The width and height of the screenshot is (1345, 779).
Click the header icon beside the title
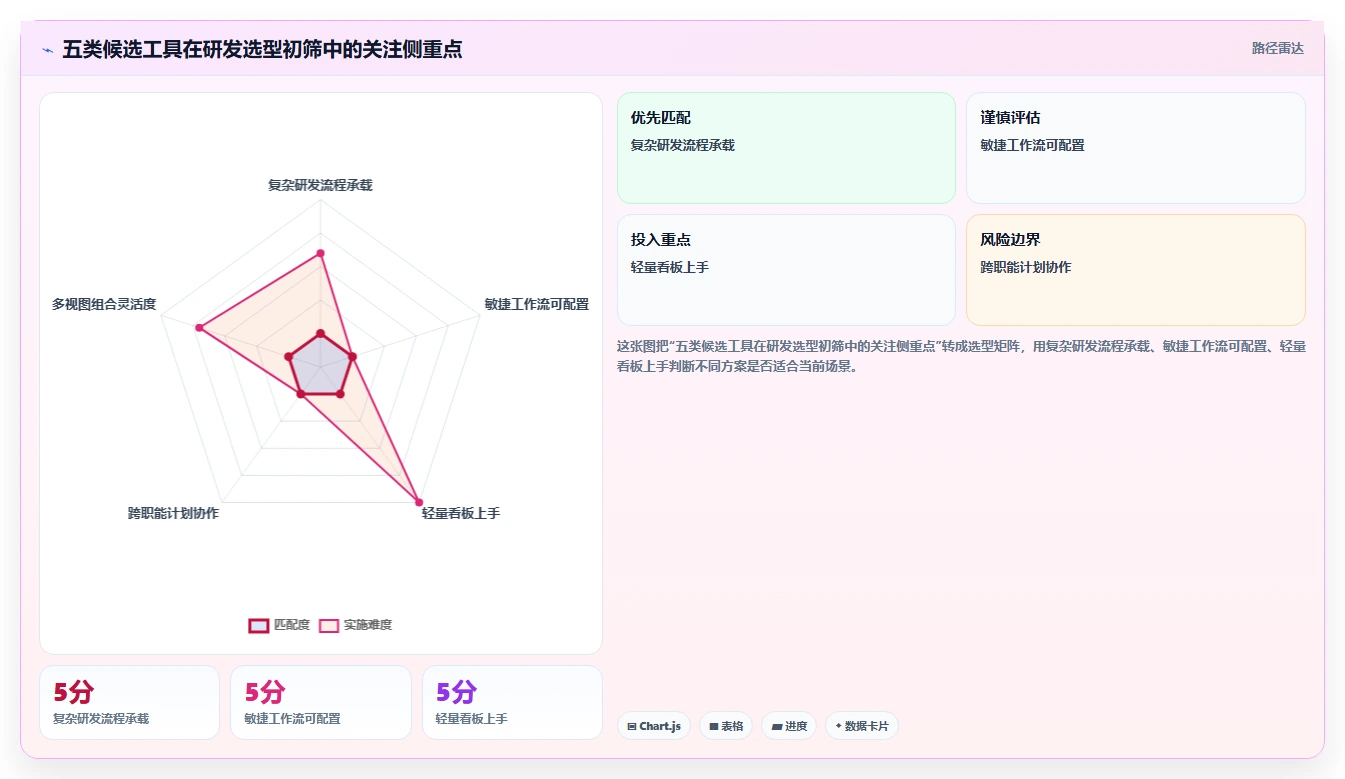[47, 50]
